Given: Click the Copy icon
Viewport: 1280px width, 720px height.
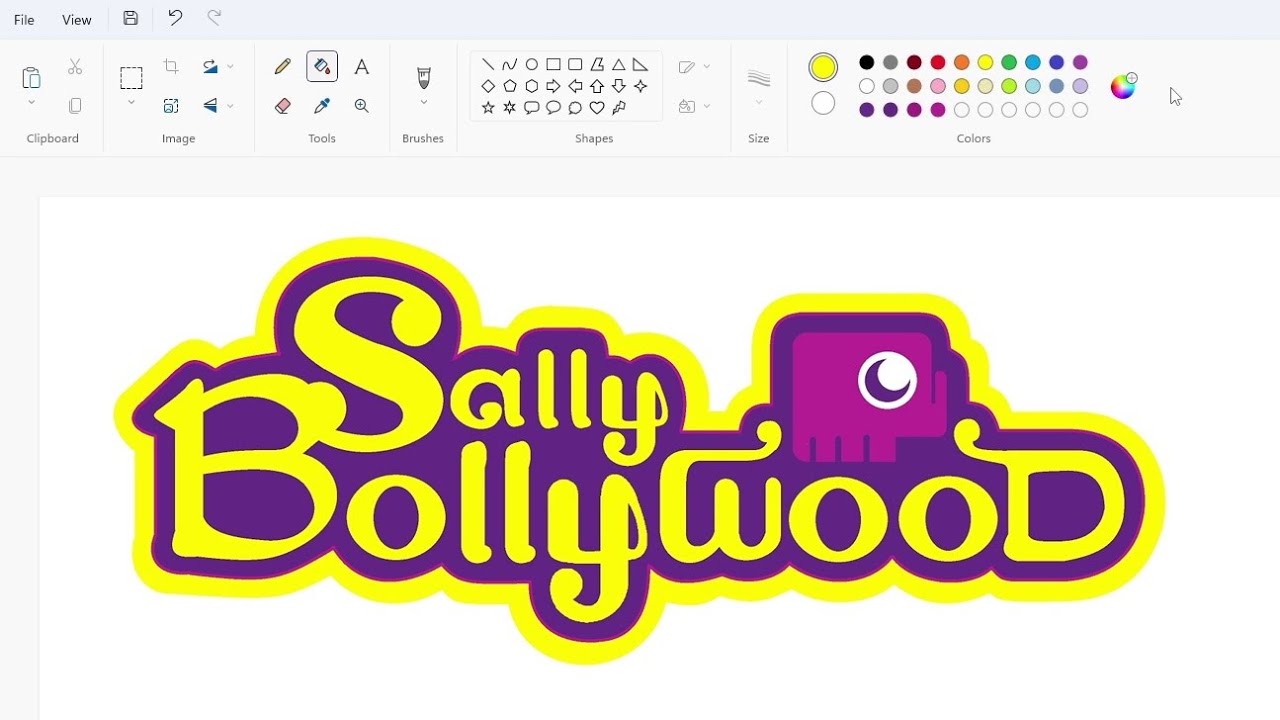Looking at the screenshot, I should [75, 106].
